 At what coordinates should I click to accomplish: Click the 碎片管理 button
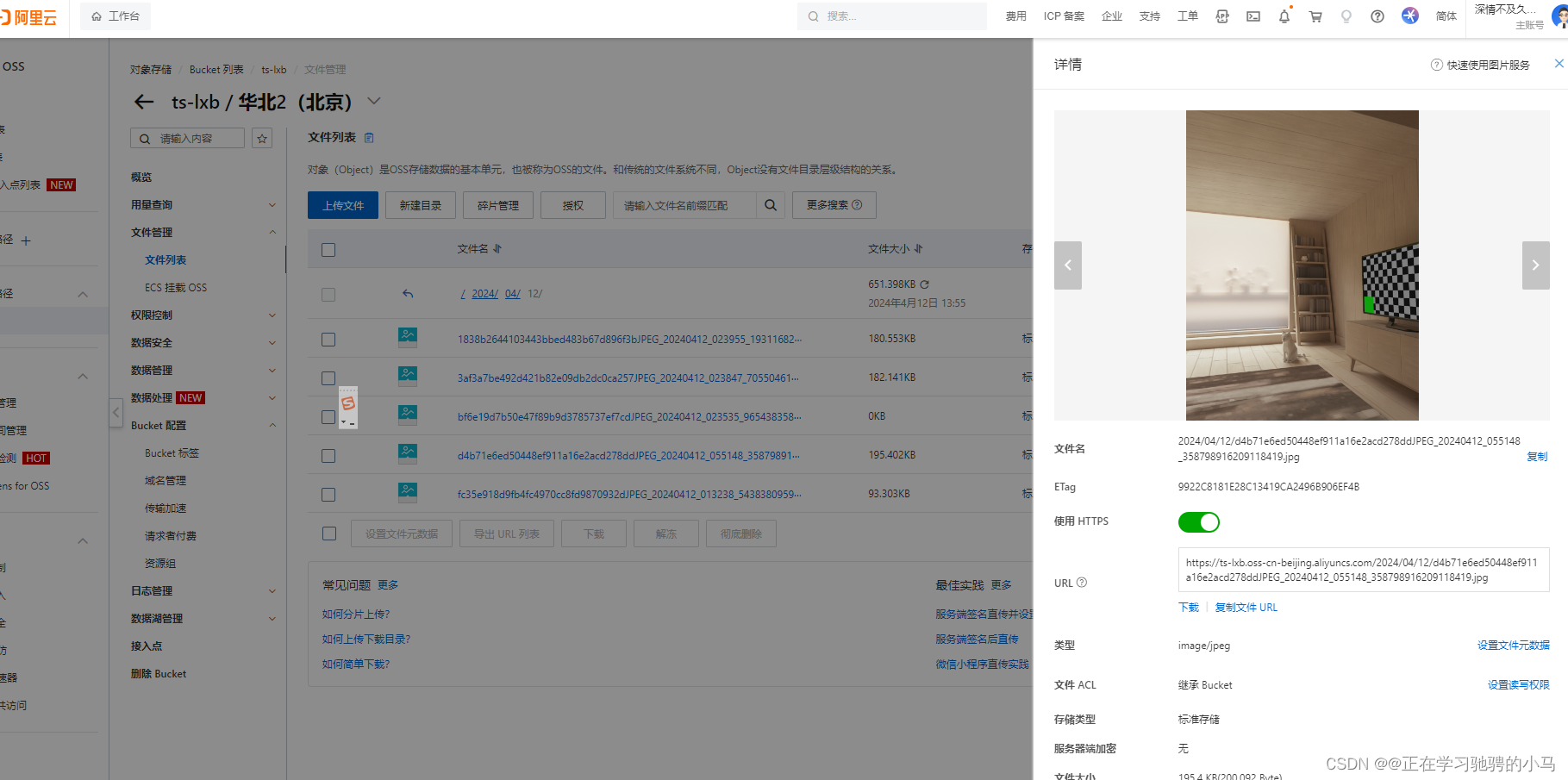(498, 205)
